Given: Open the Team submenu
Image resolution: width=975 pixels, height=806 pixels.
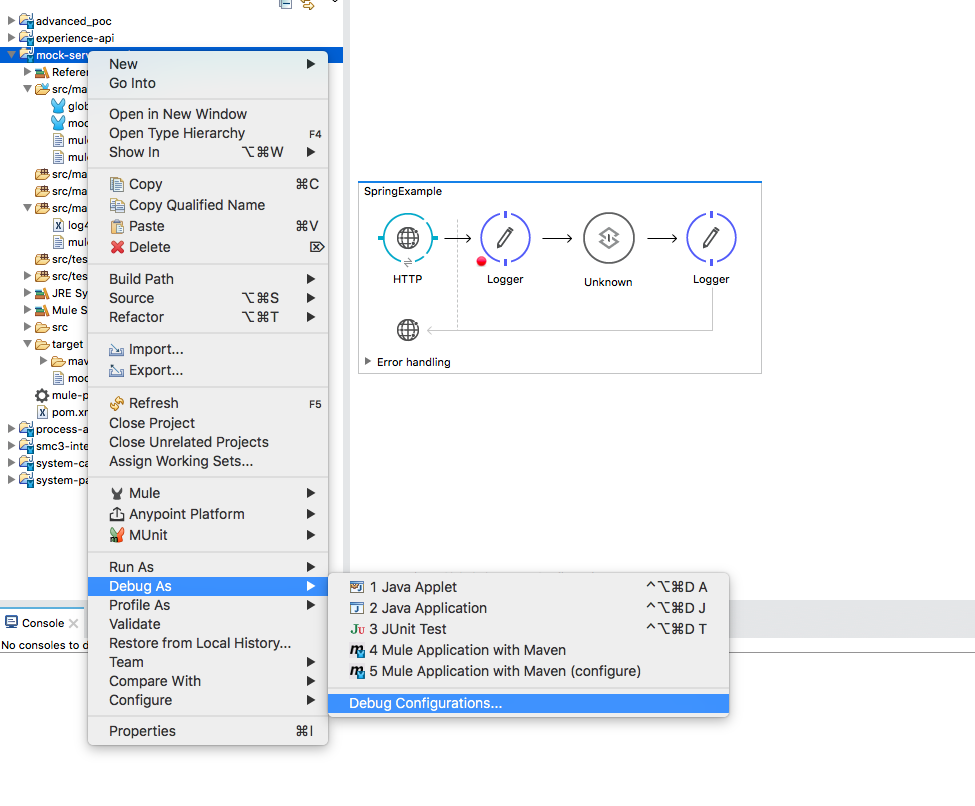Looking at the screenshot, I should [208, 662].
